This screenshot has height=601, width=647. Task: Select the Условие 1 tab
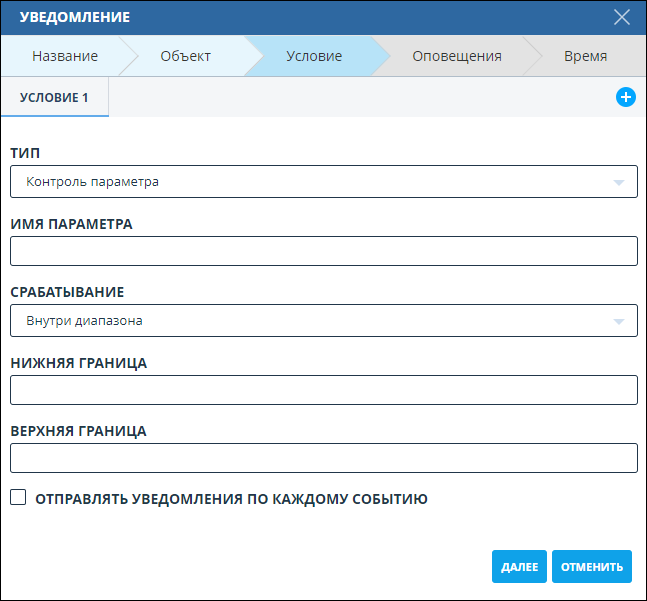coord(54,97)
